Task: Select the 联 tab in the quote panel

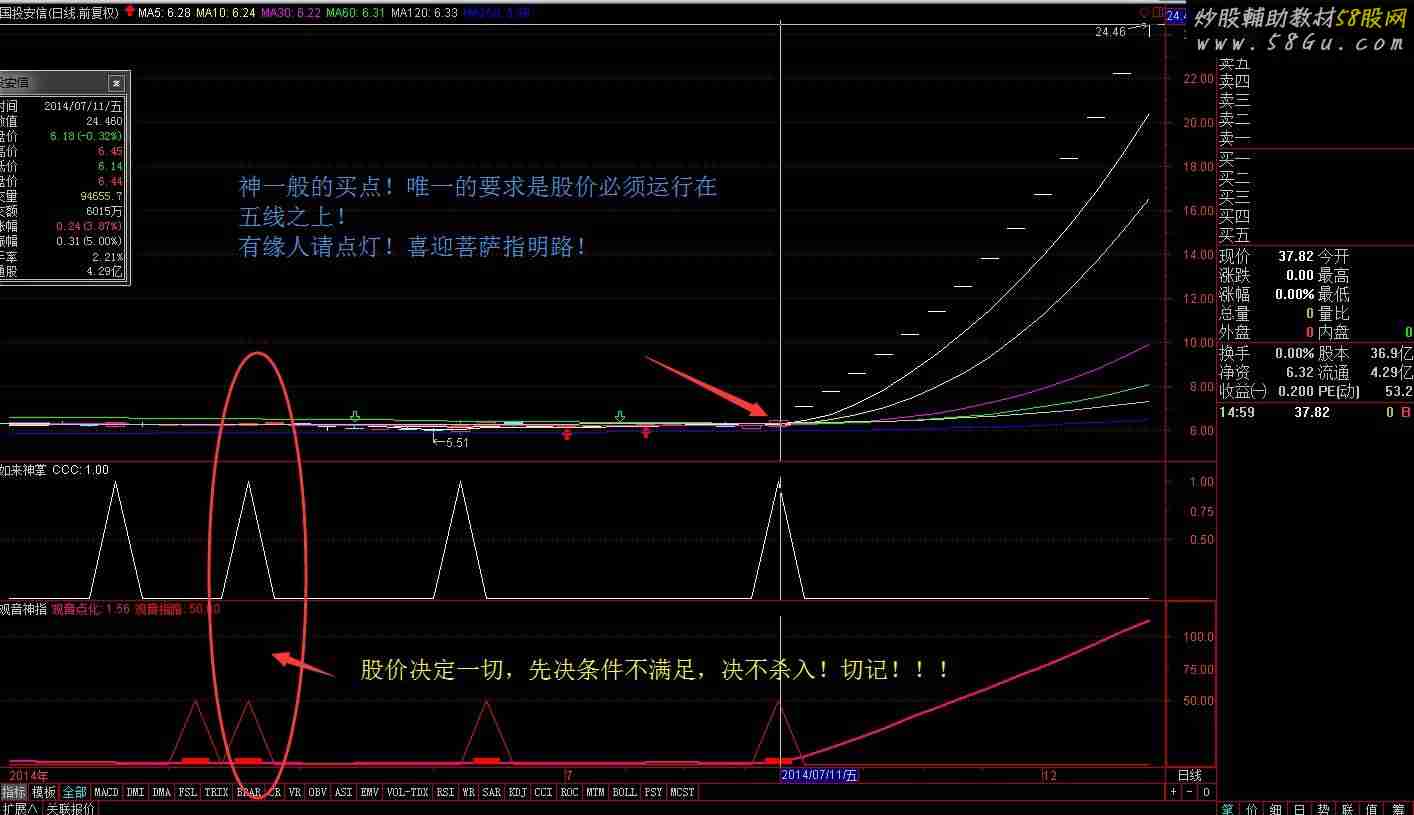Action: pyautogui.click(x=1348, y=808)
